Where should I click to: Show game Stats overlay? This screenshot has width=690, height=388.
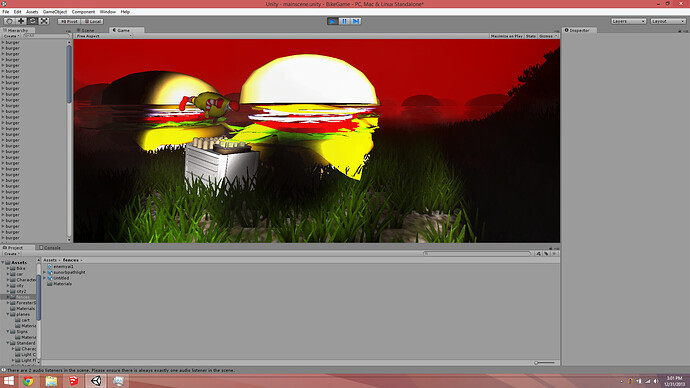pyautogui.click(x=531, y=36)
